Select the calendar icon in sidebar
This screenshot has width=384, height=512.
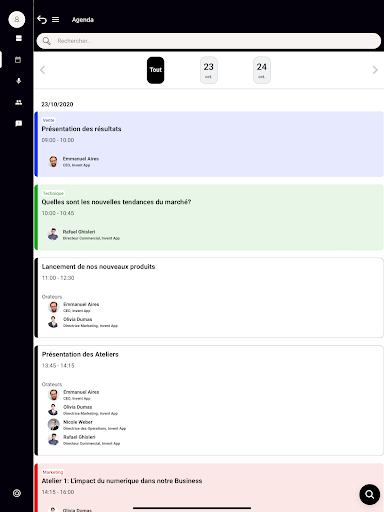pos(18,60)
